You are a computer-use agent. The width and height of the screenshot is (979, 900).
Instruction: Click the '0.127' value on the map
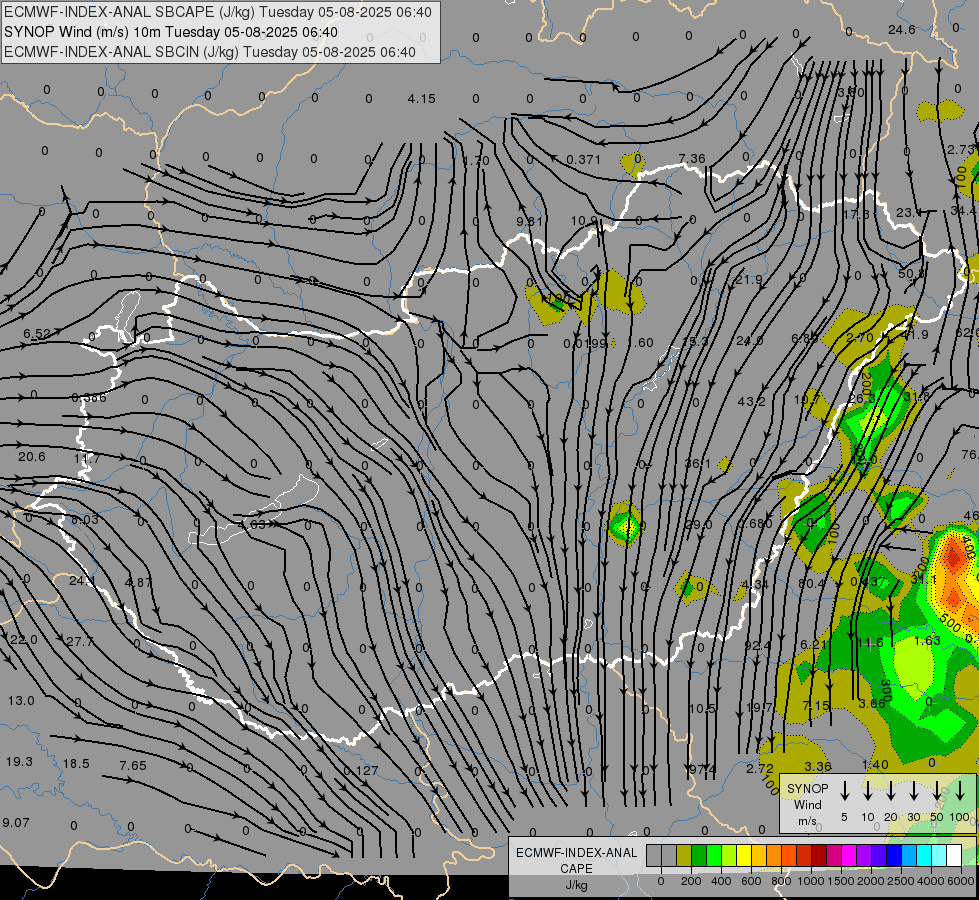(361, 770)
